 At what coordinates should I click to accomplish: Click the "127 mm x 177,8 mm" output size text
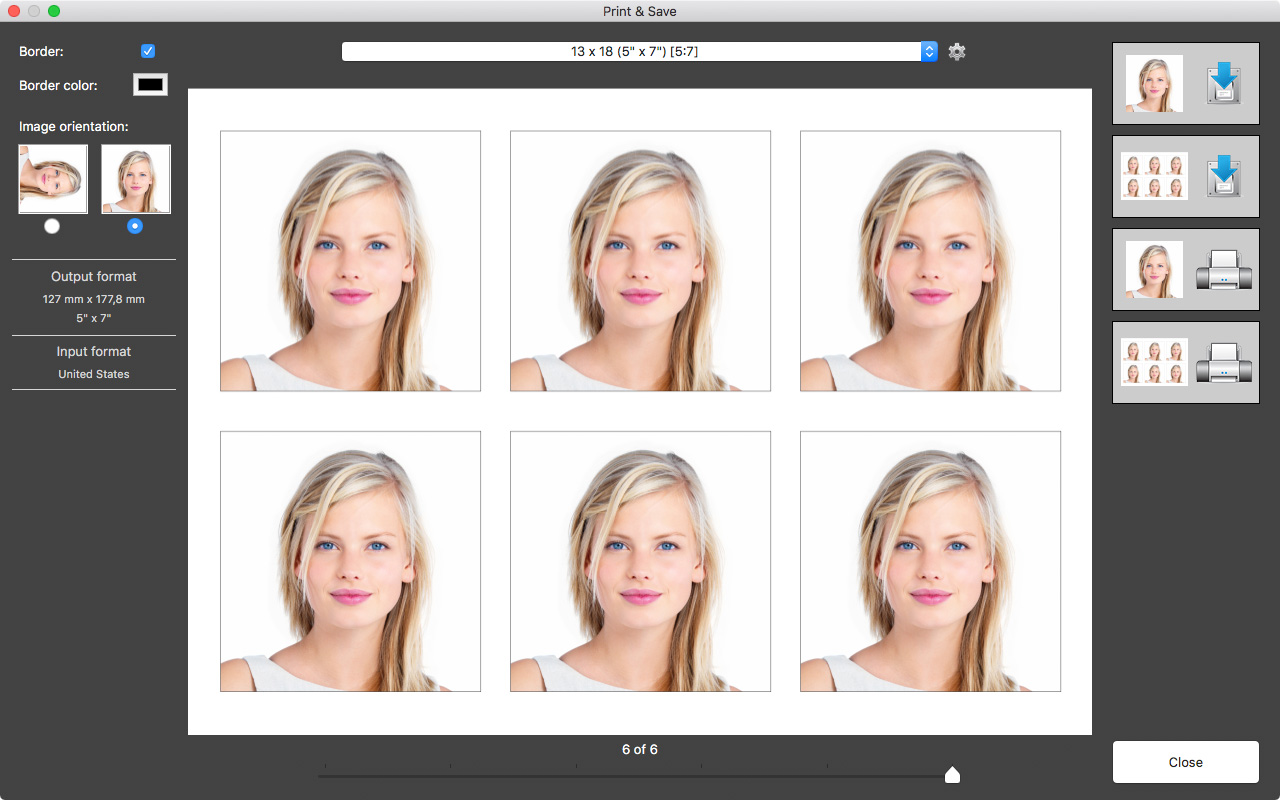click(94, 299)
